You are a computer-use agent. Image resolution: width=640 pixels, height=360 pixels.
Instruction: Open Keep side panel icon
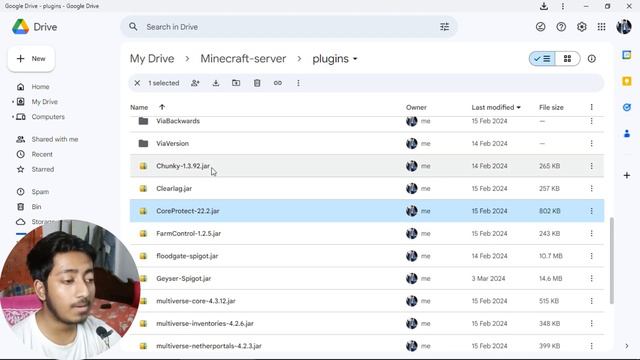[x=627, y=81]
